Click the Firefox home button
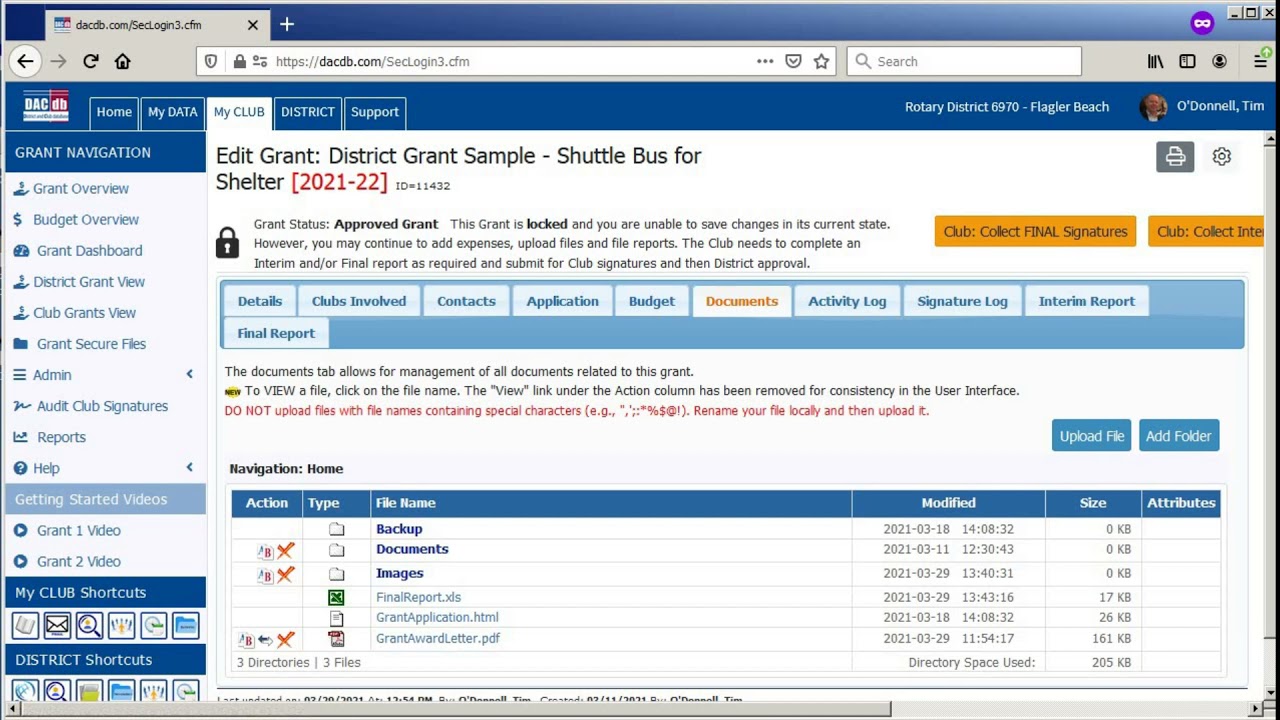The image size is (1280, 720). [122, 61]
